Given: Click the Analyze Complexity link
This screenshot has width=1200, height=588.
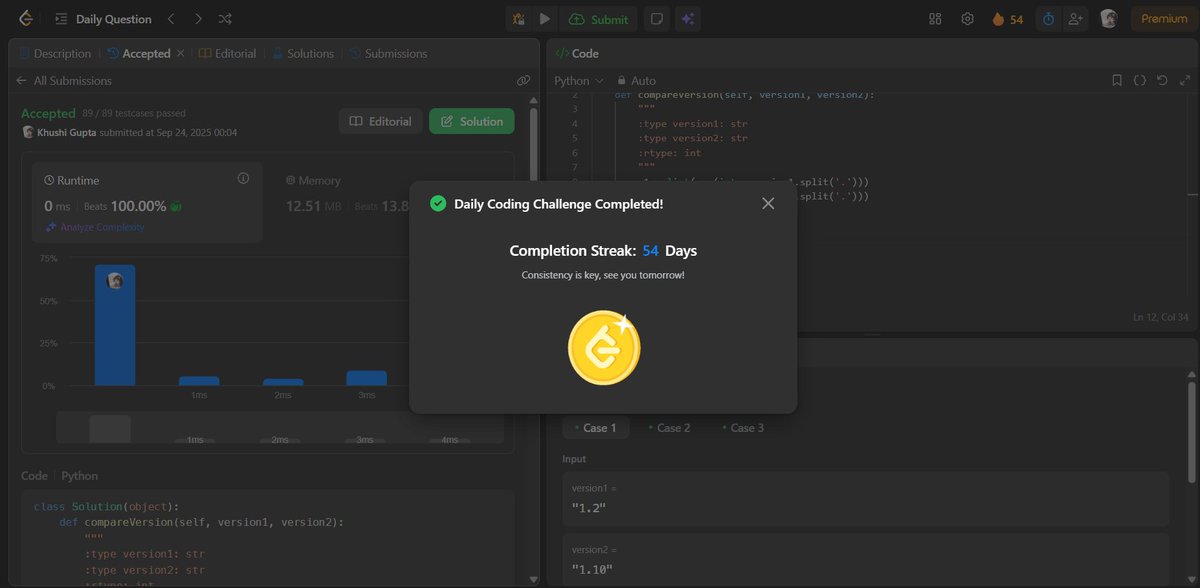Looking at the screenshot, I should point(95,227).
